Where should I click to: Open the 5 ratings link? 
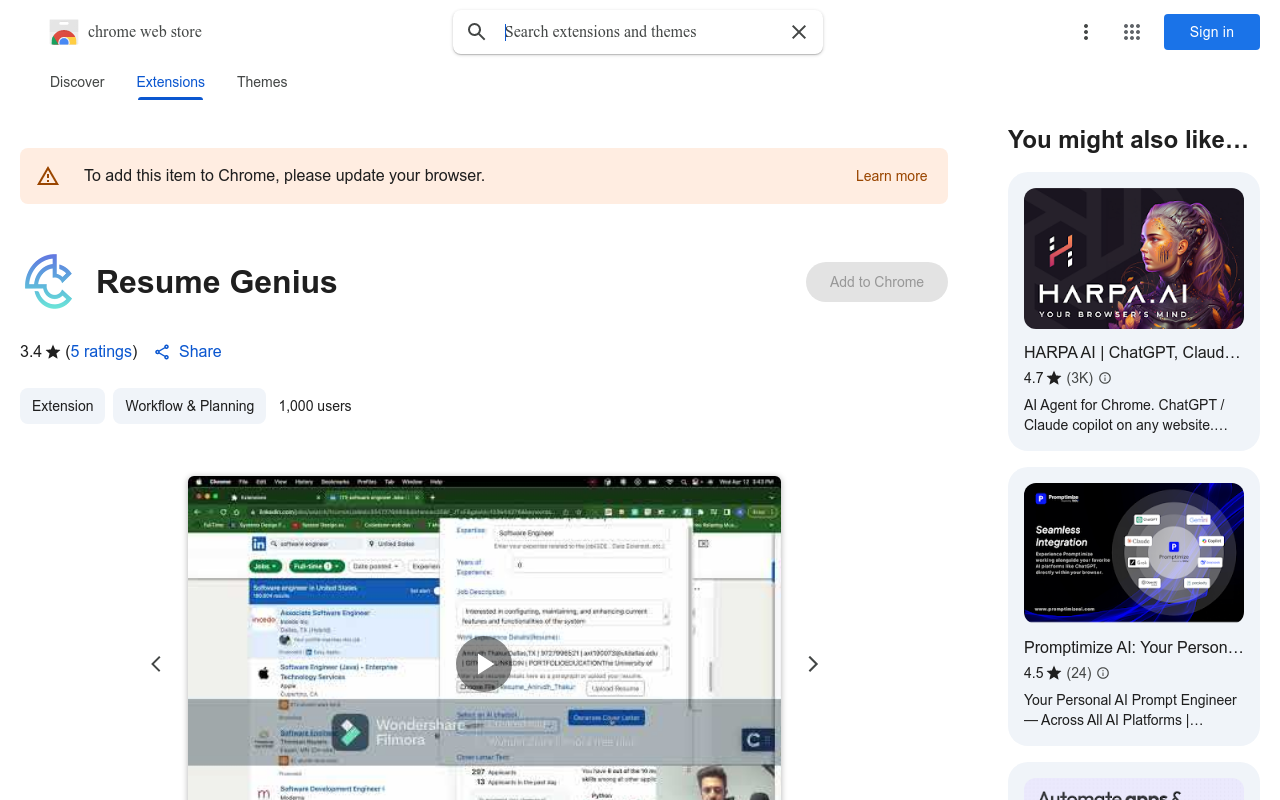coord(102,352)
